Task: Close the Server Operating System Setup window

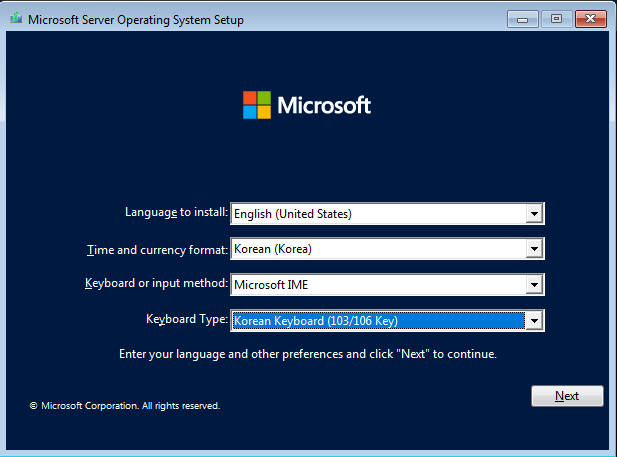Action: [590, 19]
